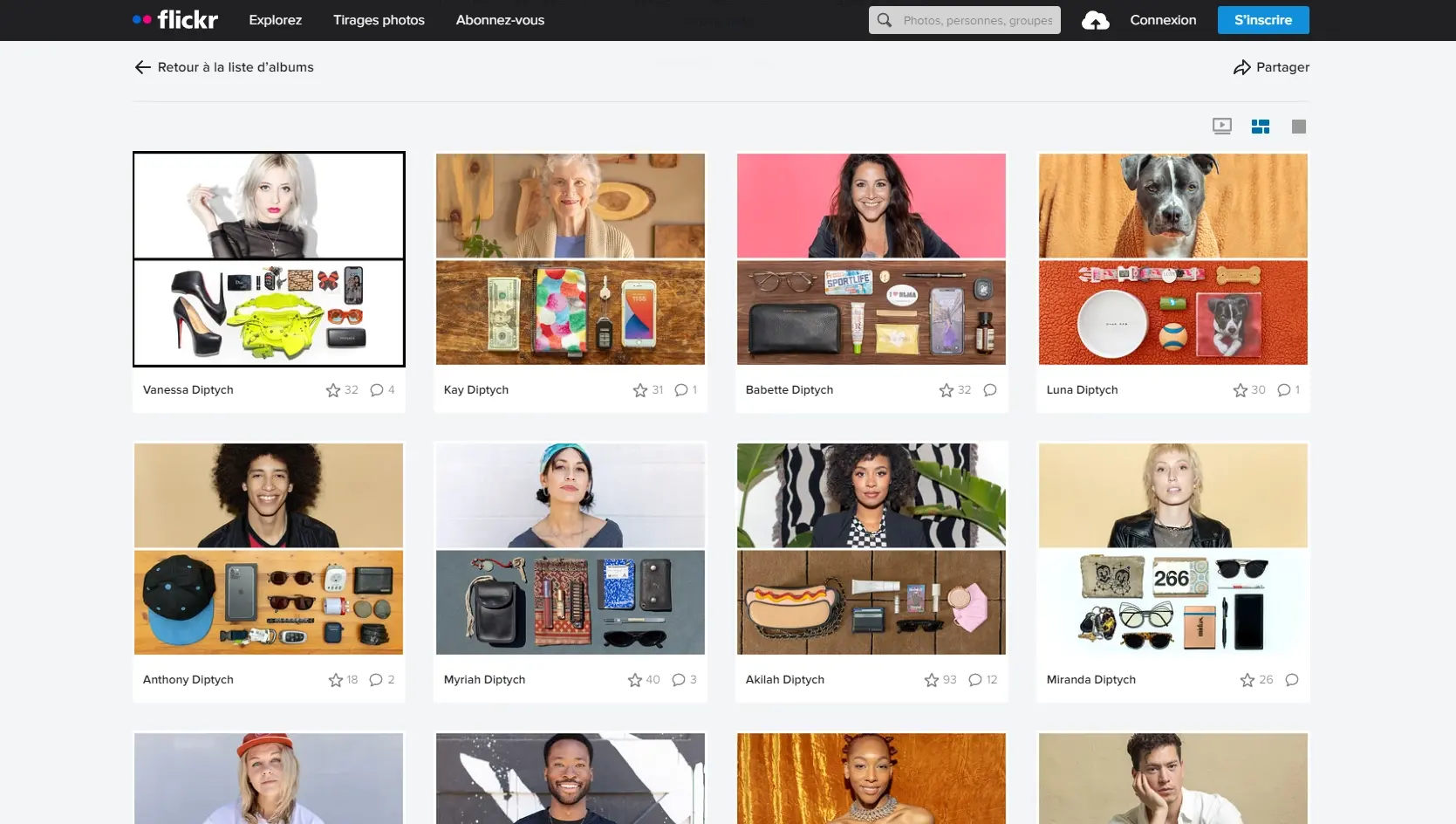Open the Miranda Diptych thumbnail
Image resolution: width=1456 pixels, height=824 pixels.
[x=1173, y=549]
